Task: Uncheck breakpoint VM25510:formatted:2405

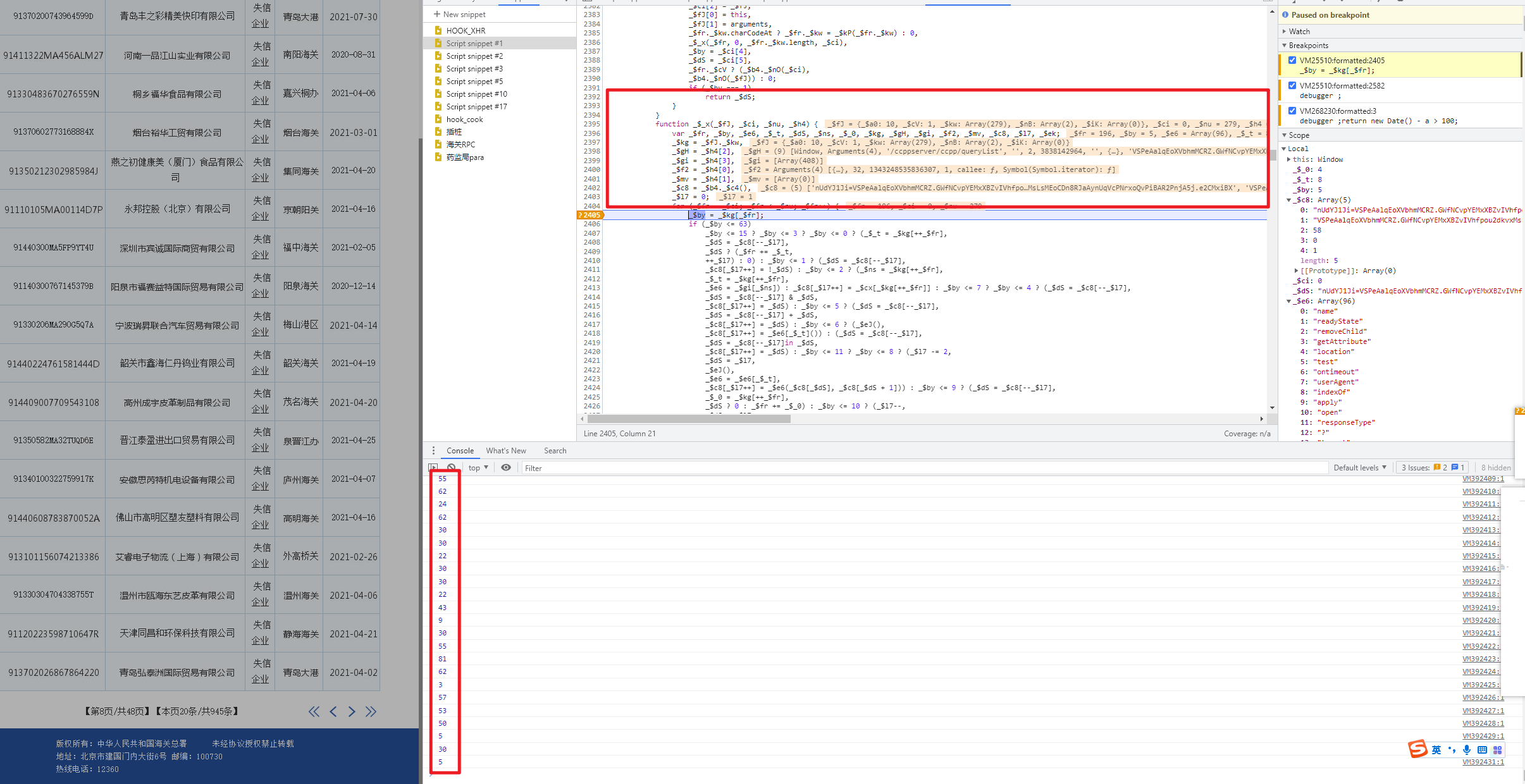Action: coord(1292,60)
